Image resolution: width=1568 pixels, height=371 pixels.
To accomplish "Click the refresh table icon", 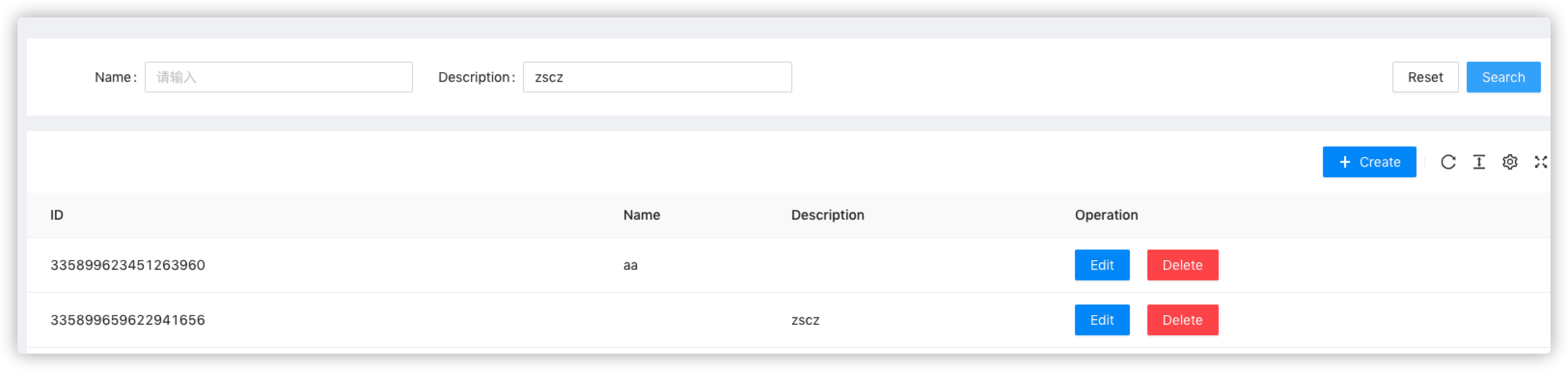I will click(1449, 162).
